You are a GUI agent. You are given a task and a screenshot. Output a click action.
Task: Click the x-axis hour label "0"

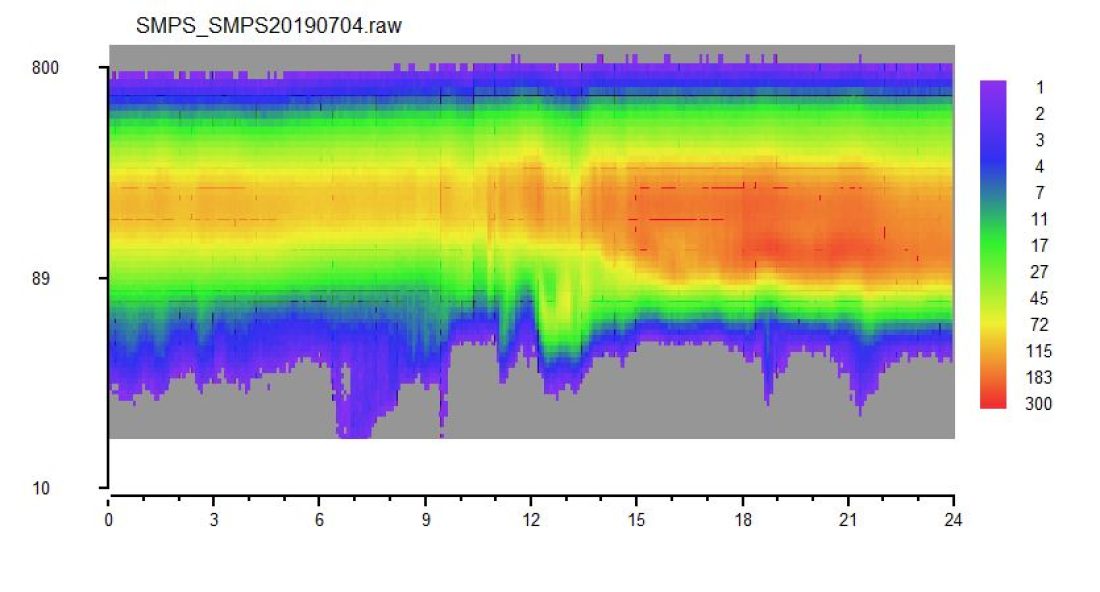pyautogui.click(x=109, y=520)
